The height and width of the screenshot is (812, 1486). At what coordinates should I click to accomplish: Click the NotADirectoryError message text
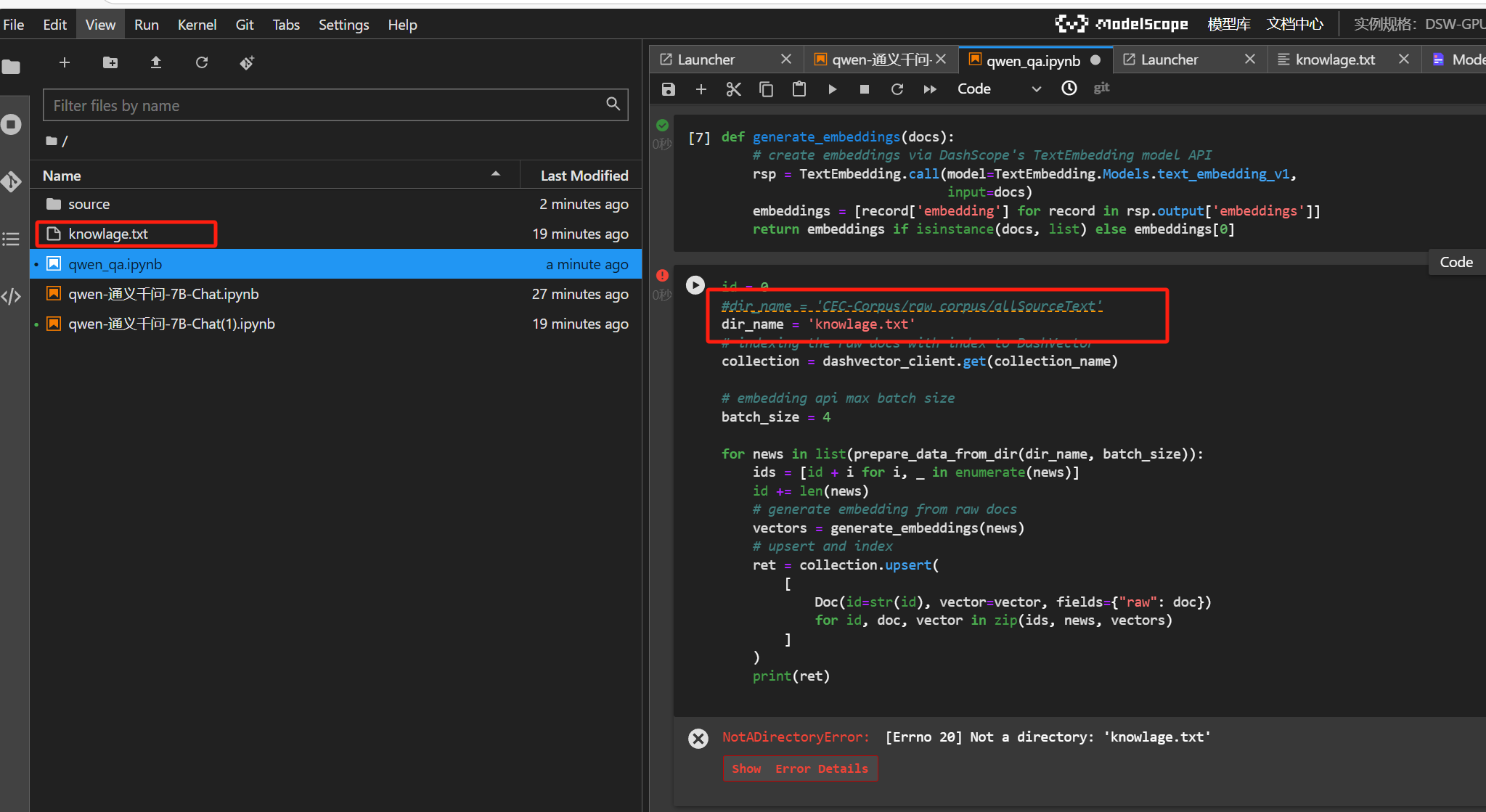pos(966,737)
